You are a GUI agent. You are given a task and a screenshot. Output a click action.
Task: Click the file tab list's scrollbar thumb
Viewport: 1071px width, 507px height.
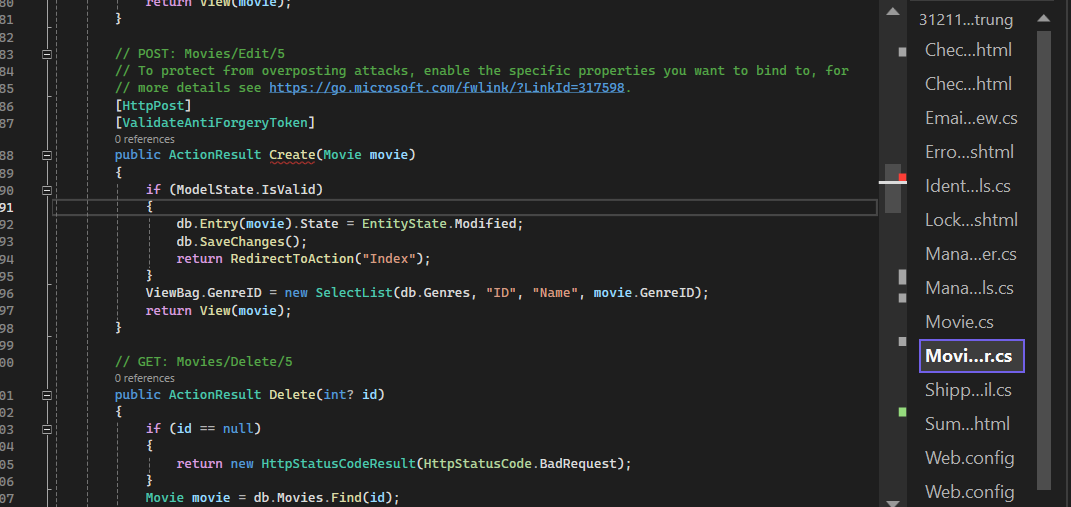1043,260
